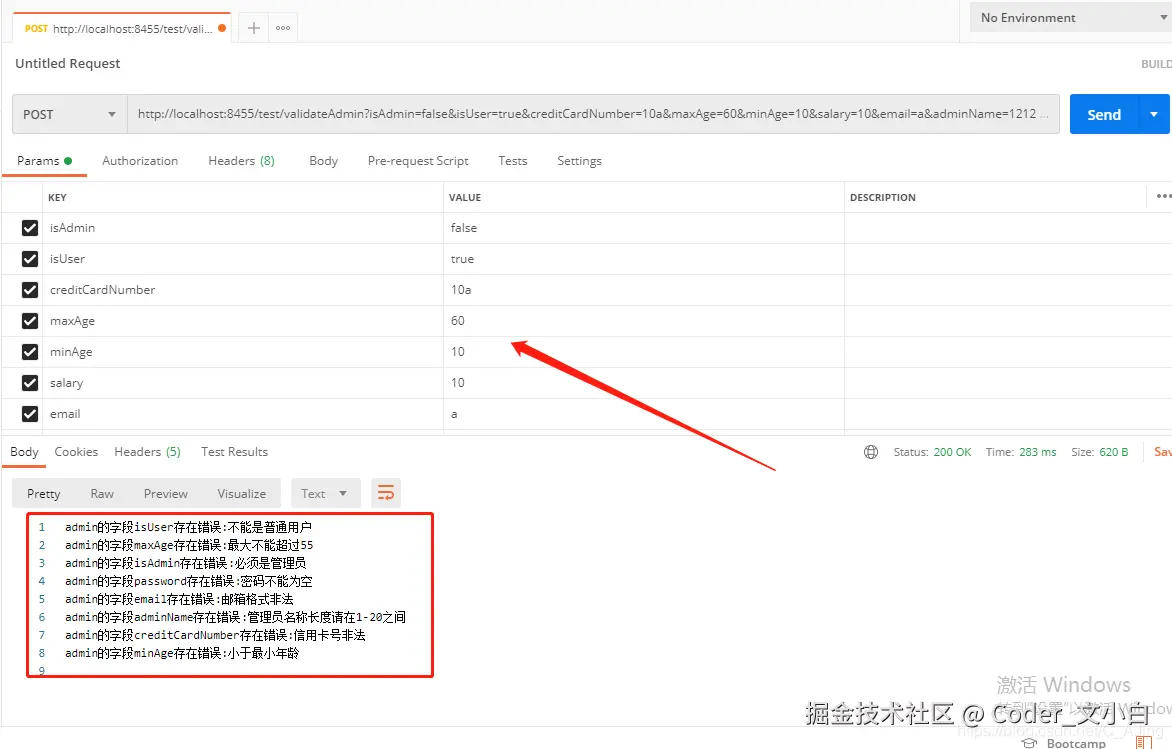Click response line mentioning maxAge 最大不能超过55

point(189,545)
